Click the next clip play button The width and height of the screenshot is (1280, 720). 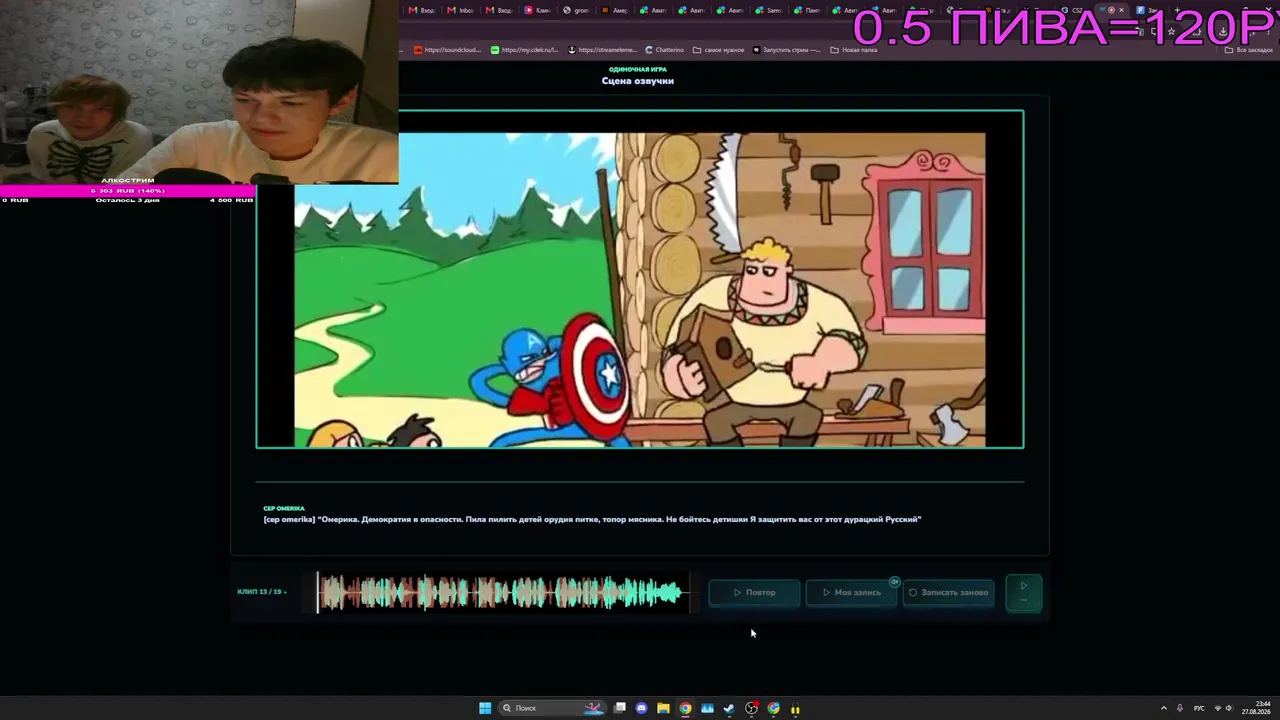1023,592
